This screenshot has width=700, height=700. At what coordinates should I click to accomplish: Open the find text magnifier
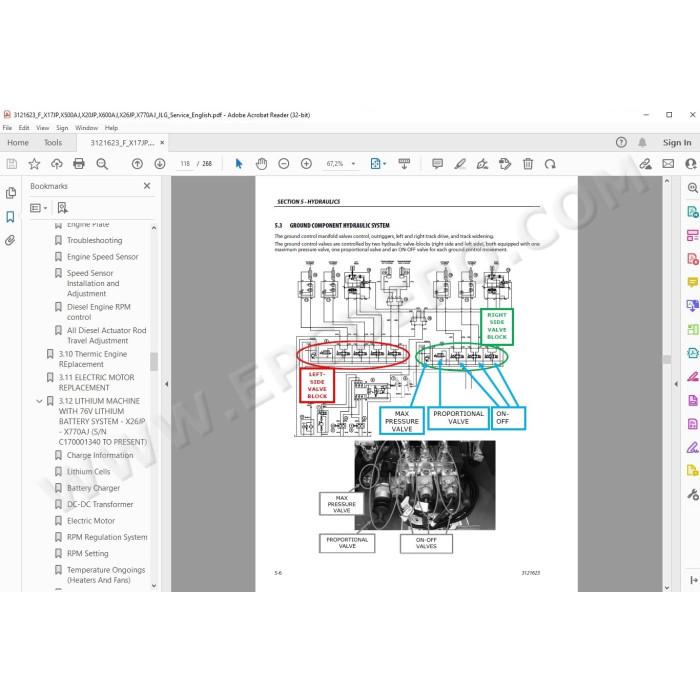102,164
